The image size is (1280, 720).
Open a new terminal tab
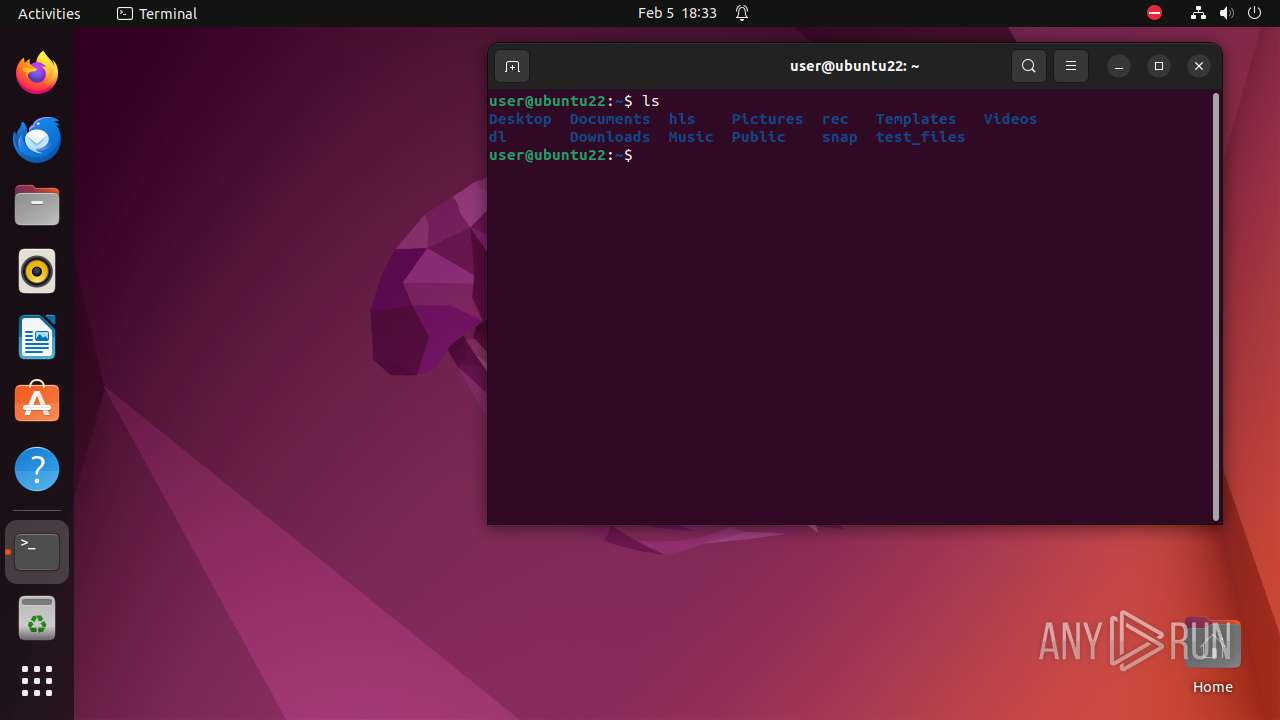point(512,67)
